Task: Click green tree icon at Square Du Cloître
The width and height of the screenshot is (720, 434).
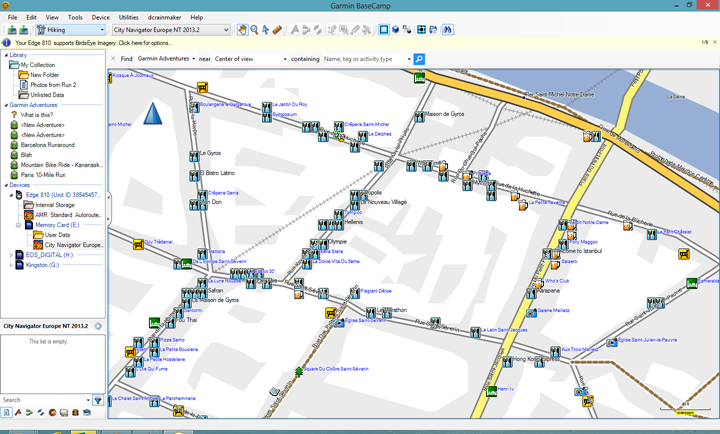Action: pyautogui.click(x=299, y=371)
